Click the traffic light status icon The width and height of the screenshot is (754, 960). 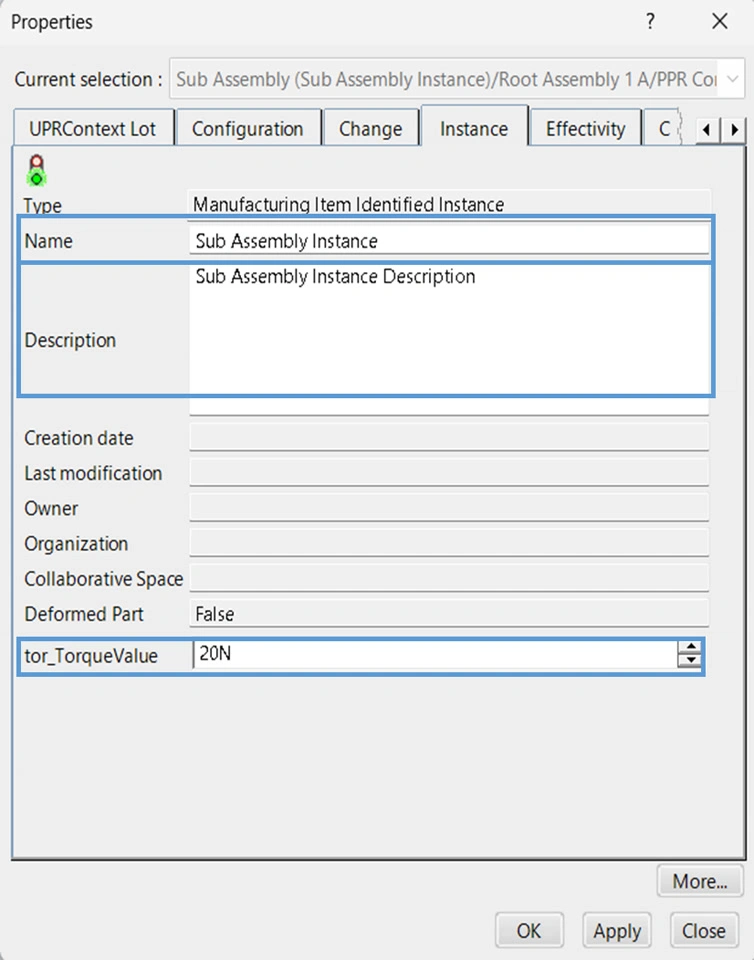pyautogui.click(x=38, y=170)
